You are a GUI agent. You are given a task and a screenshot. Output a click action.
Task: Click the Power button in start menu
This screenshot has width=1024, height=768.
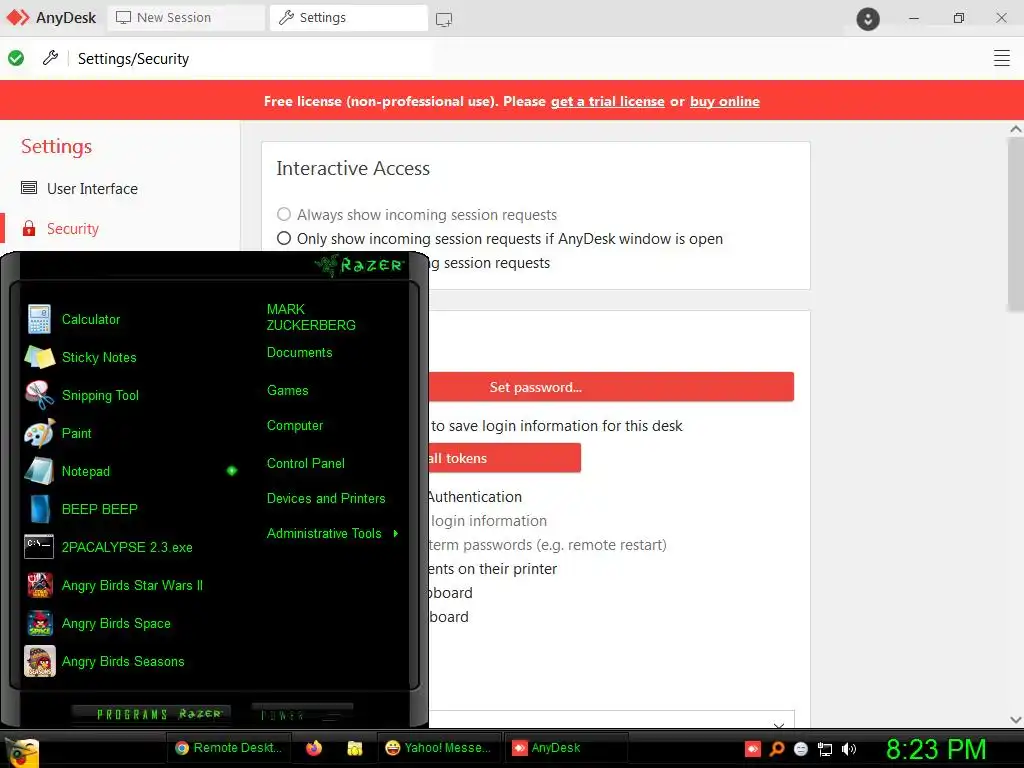(302, 714)
